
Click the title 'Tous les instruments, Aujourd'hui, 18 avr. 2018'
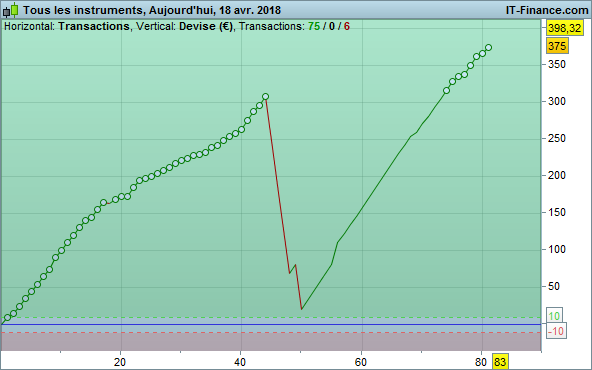152,10
